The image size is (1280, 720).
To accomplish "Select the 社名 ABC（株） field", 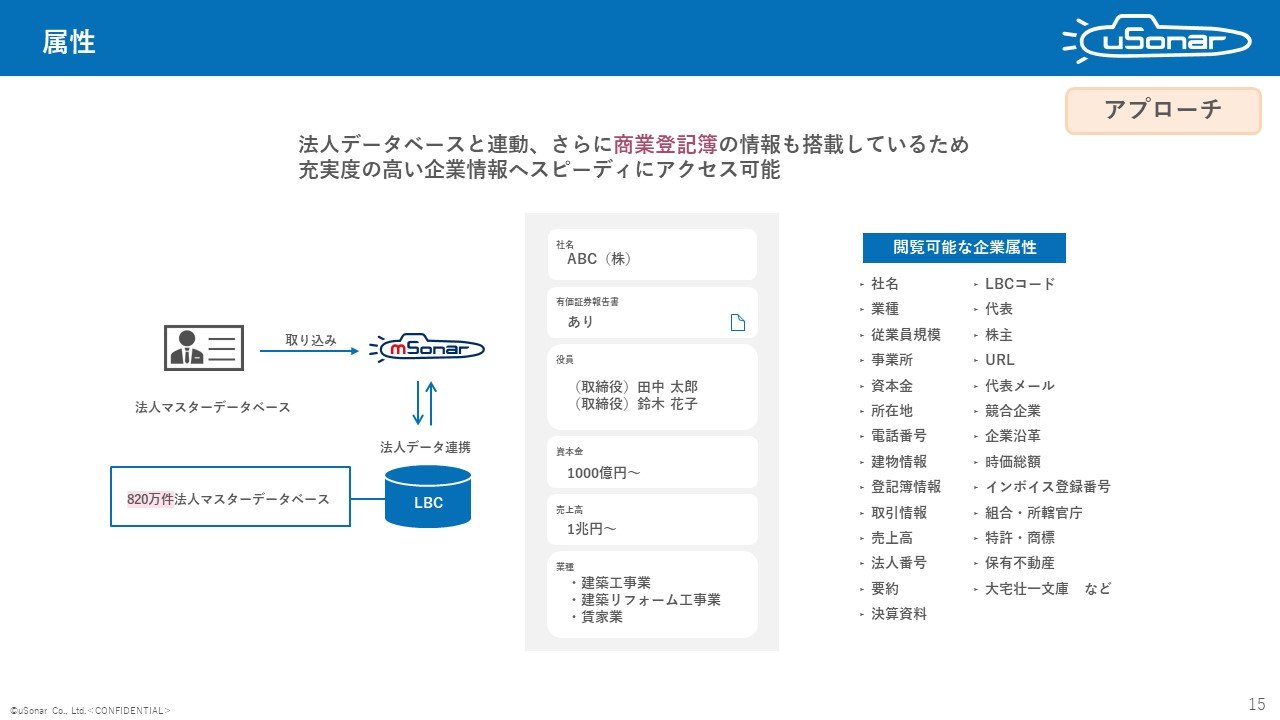I will (x=651, y=254).
